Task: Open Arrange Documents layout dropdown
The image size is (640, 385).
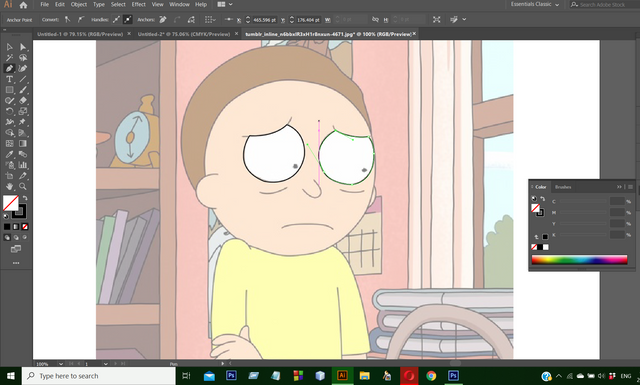Action: pyautogui.click(x=225, y=4)
